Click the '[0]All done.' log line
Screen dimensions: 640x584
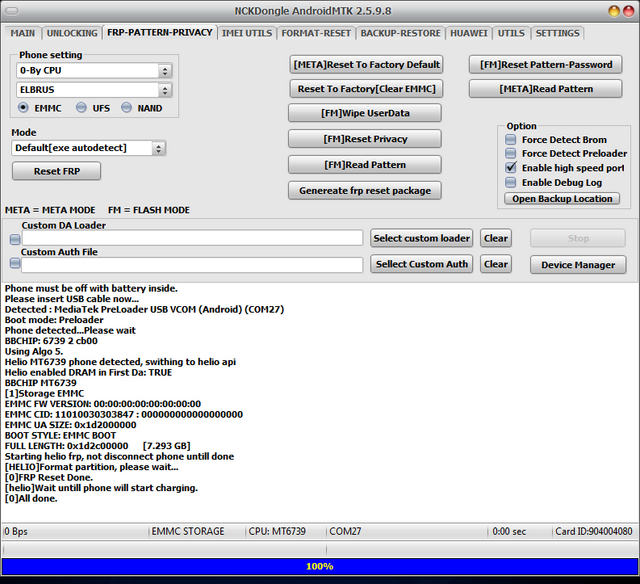[31, 498]
